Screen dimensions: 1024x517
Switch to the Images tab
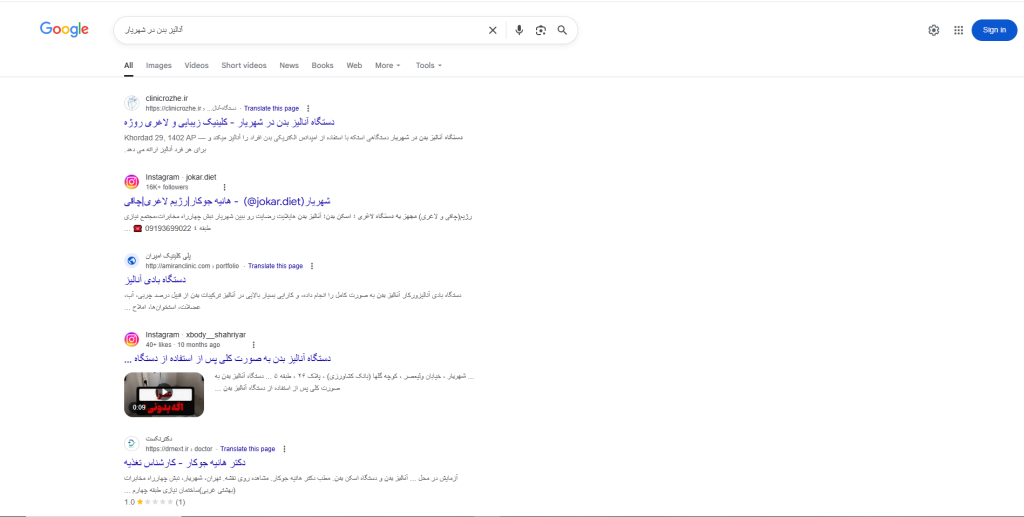point(159,65)
